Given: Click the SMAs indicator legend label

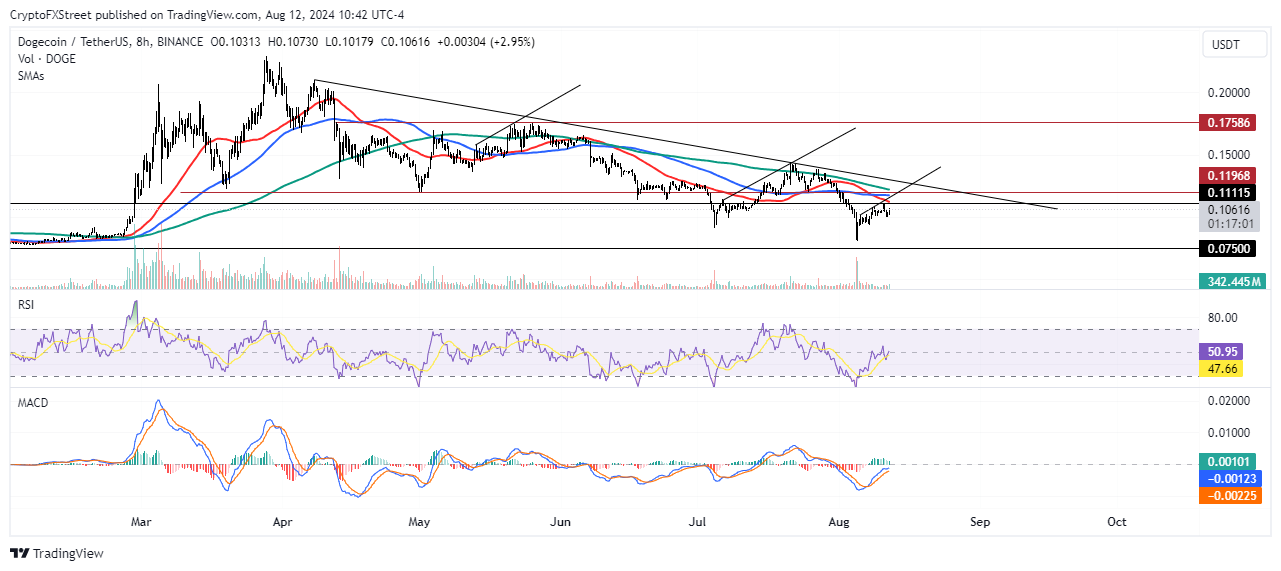Looking at the screenshot, I should pos(32,74).
